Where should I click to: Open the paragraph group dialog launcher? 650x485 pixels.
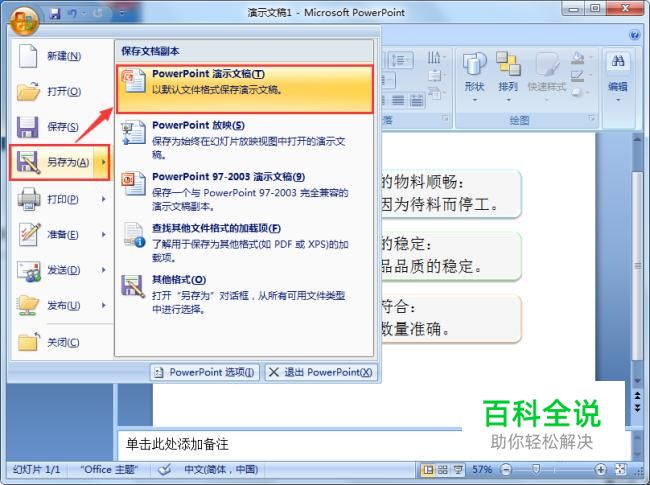tap(445, 118)
